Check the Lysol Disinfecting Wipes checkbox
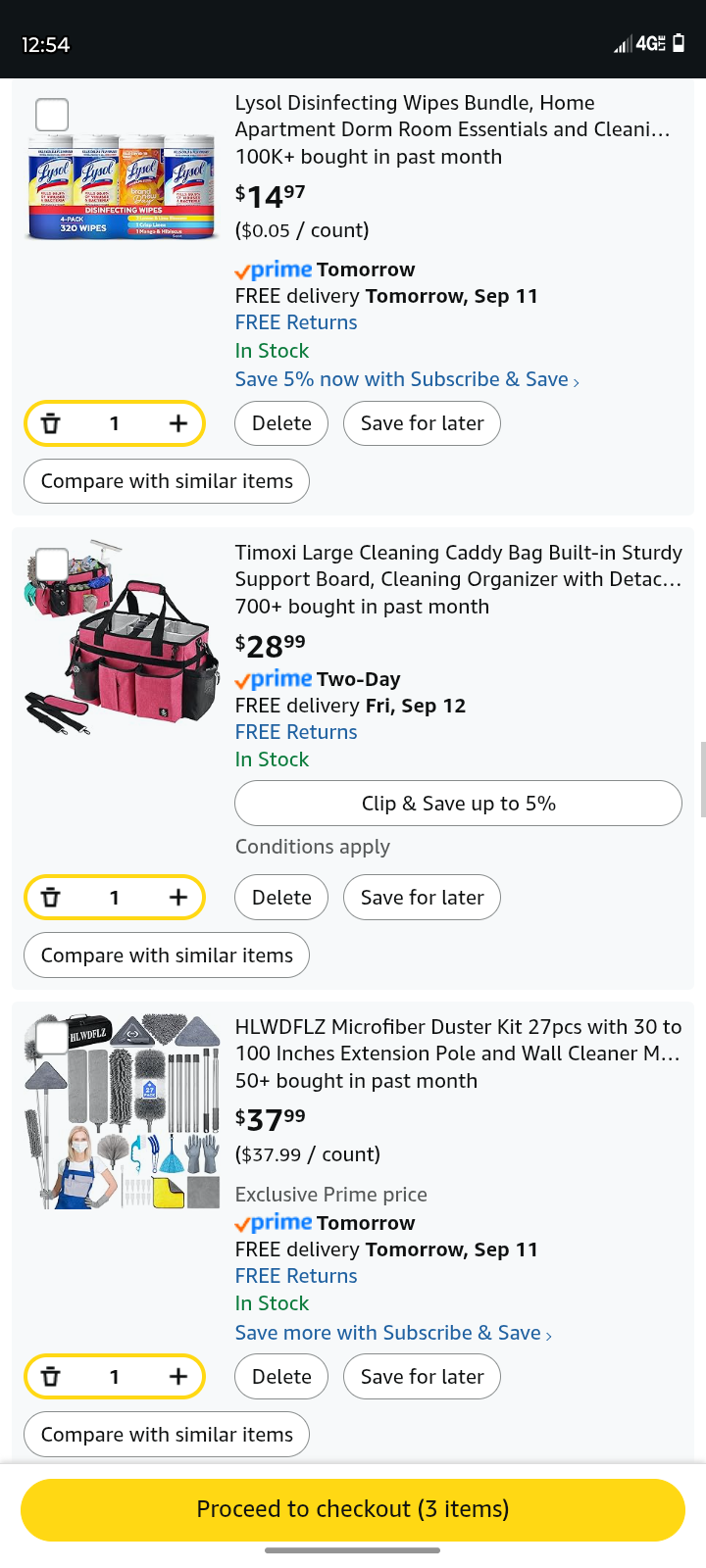The width and height of the screenshot is (706, 1568). click(x=52, y=115)
